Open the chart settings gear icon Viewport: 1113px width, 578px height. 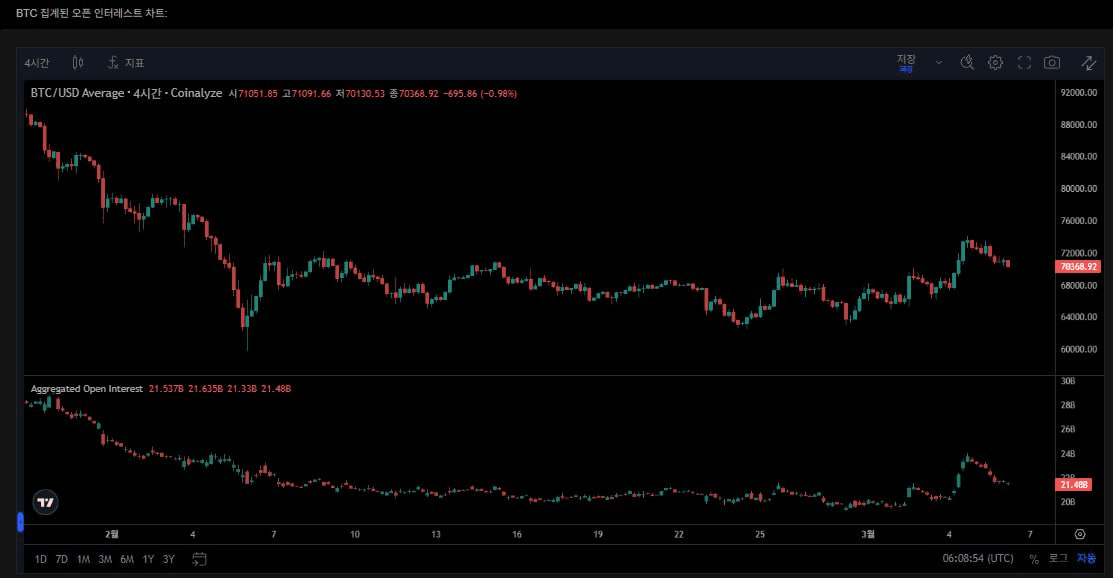click(x=995, y=62)
